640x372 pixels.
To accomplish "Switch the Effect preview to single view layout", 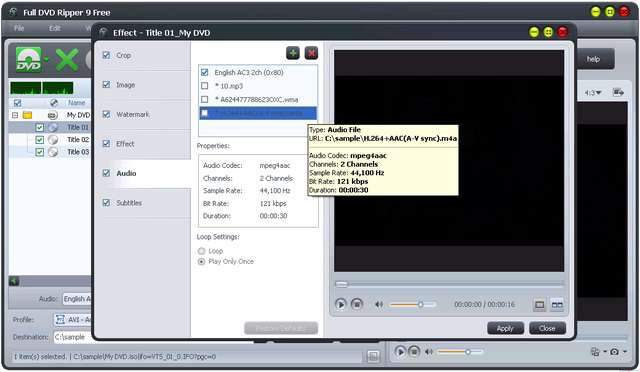I will (x=540, y=305).
